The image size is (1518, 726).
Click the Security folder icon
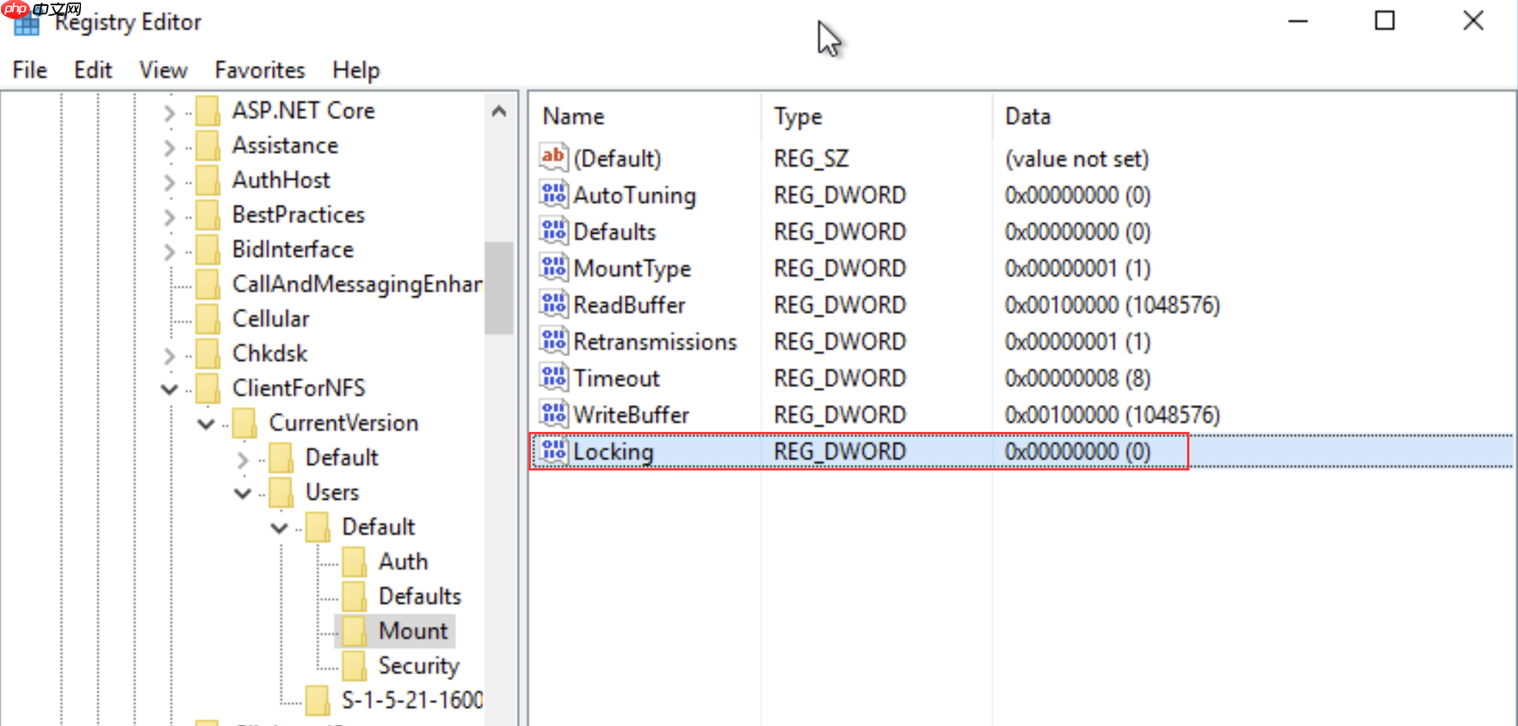coord(354,666)
